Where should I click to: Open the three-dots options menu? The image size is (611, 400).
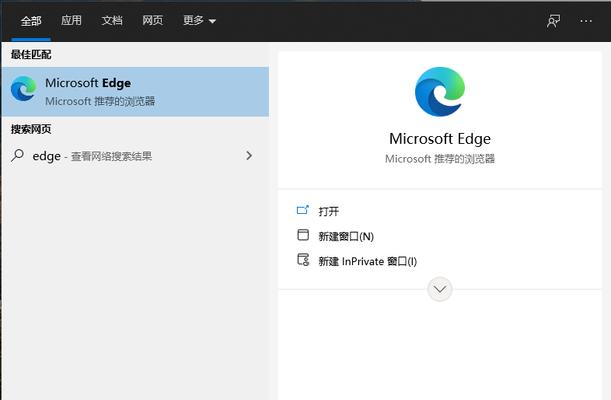tap(586, 21)
